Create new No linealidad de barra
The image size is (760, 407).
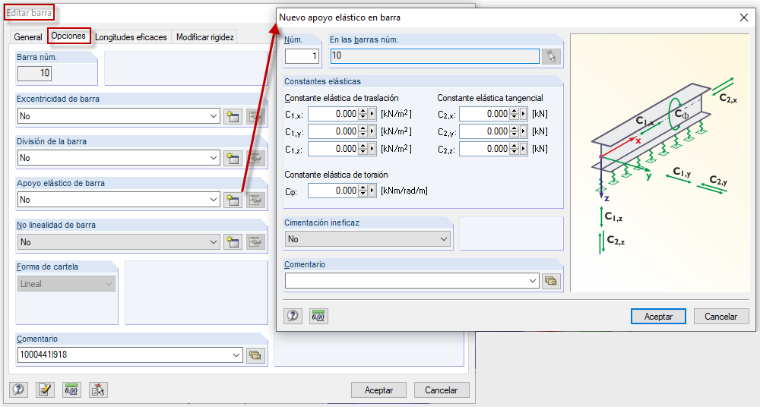click(233, 242)
